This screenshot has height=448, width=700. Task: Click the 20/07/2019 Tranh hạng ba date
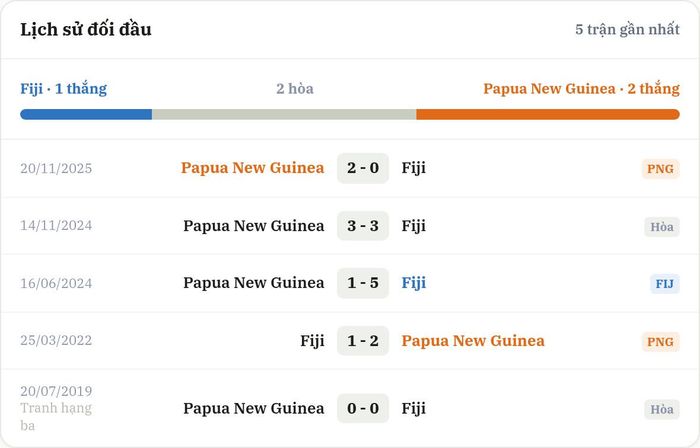coord(56,408)
